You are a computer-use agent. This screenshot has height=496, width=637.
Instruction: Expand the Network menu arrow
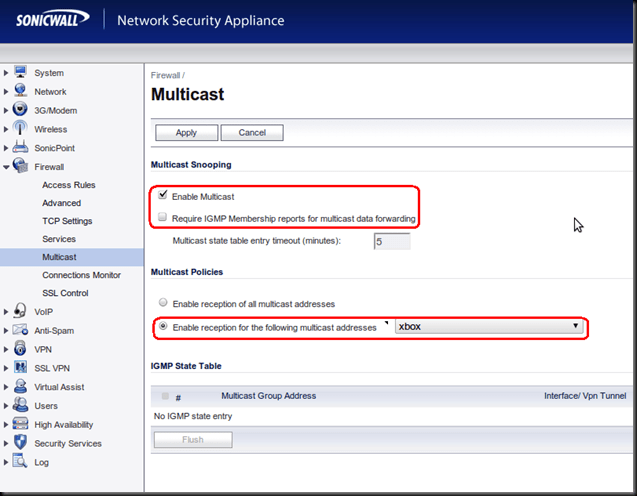point(6,92)
